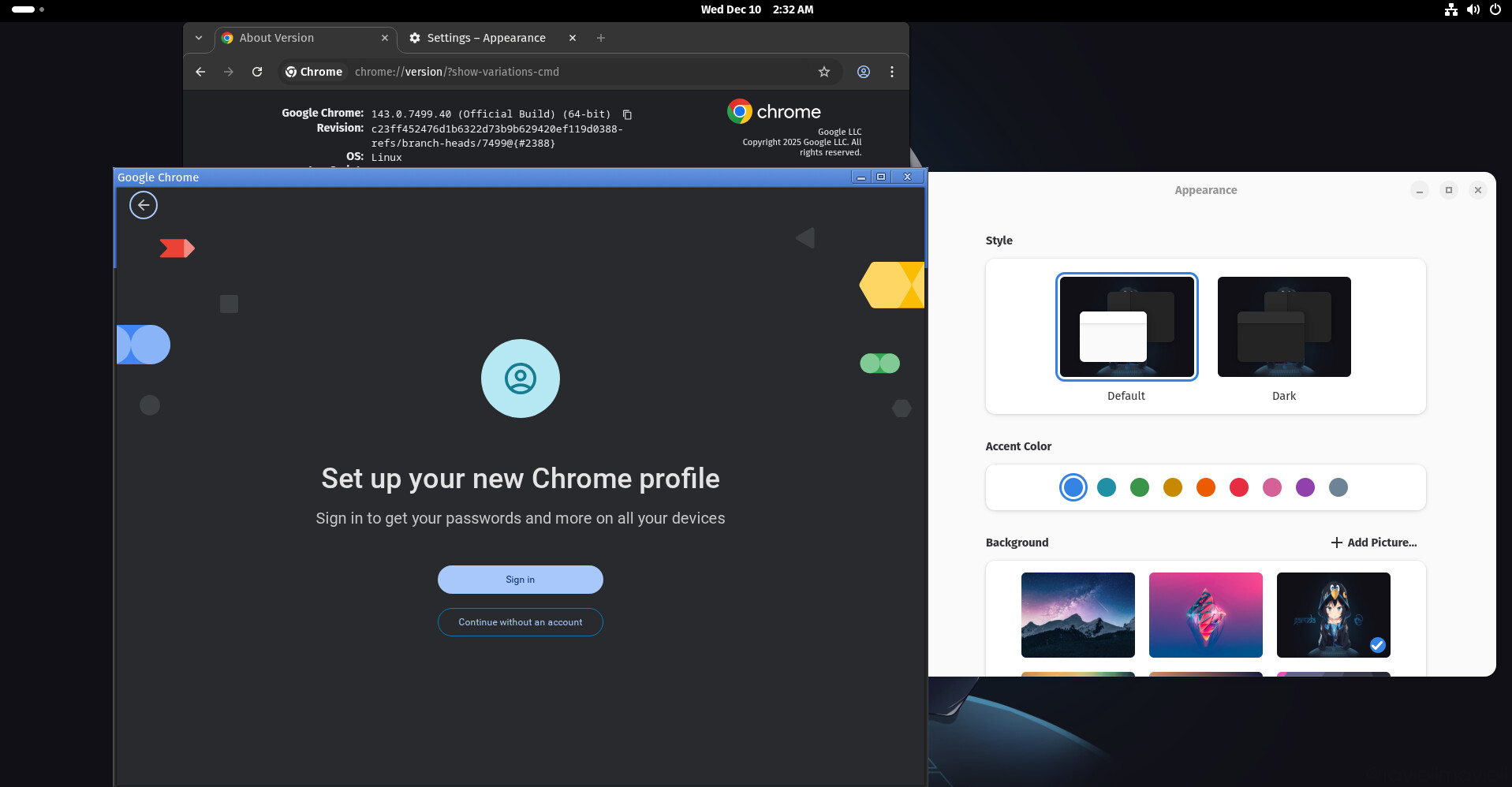
Task: Switch to Settings – Appearance tab
Action: [x=486, y=38]
